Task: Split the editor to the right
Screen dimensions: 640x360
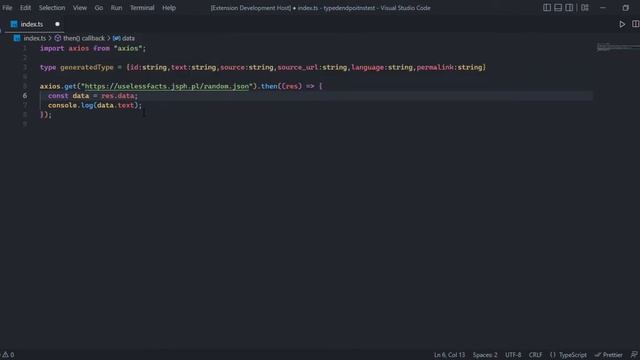Action: coord(636,24)
